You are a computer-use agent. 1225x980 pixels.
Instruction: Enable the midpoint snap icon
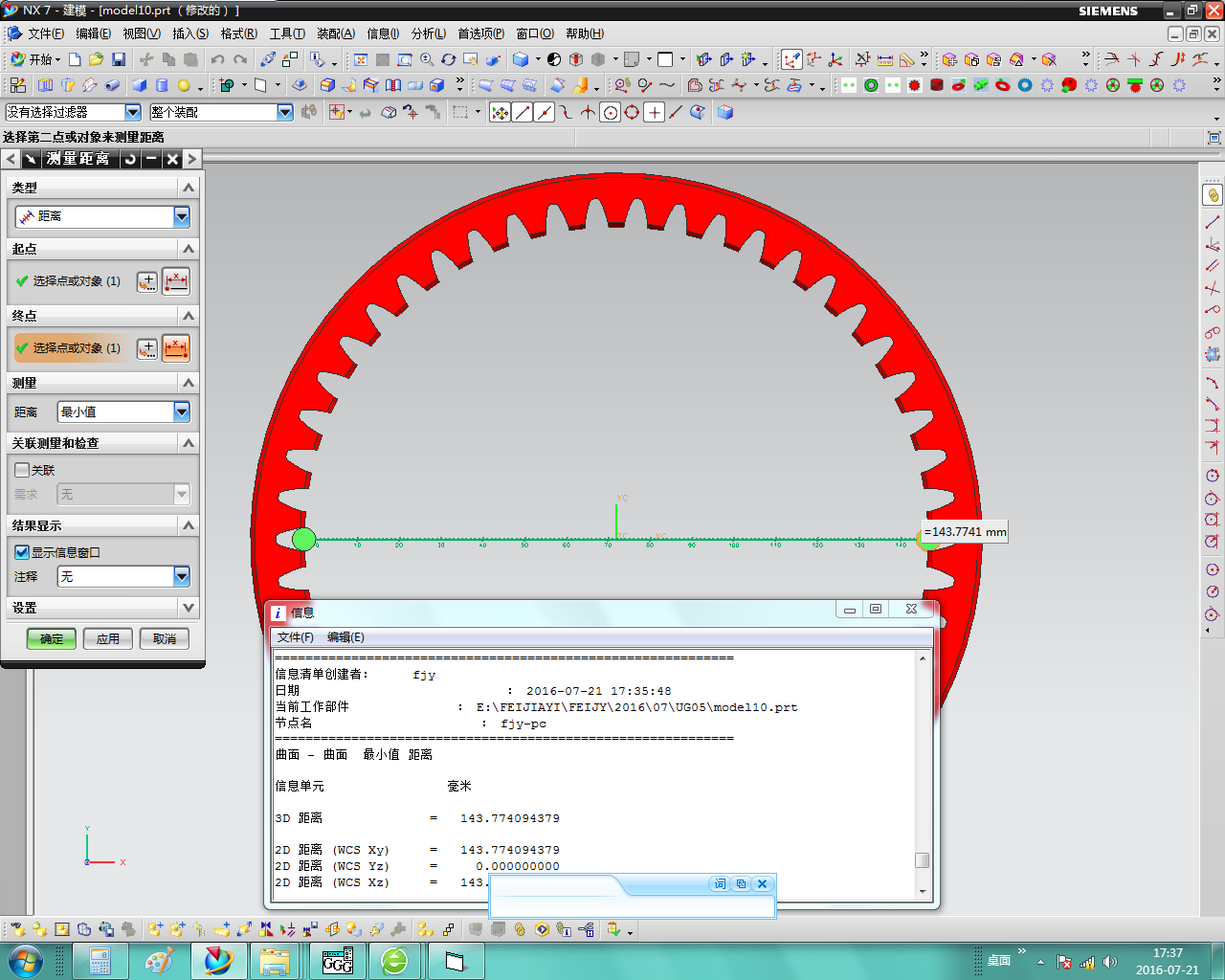click(x=545, y=112)
